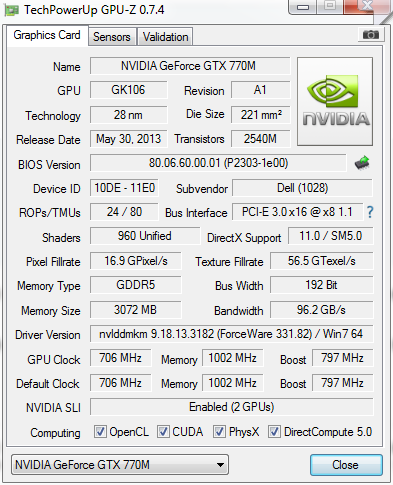Click the NVIDIA SLI status field
This screenshot has height=485, width=393.
pos(232,407)
